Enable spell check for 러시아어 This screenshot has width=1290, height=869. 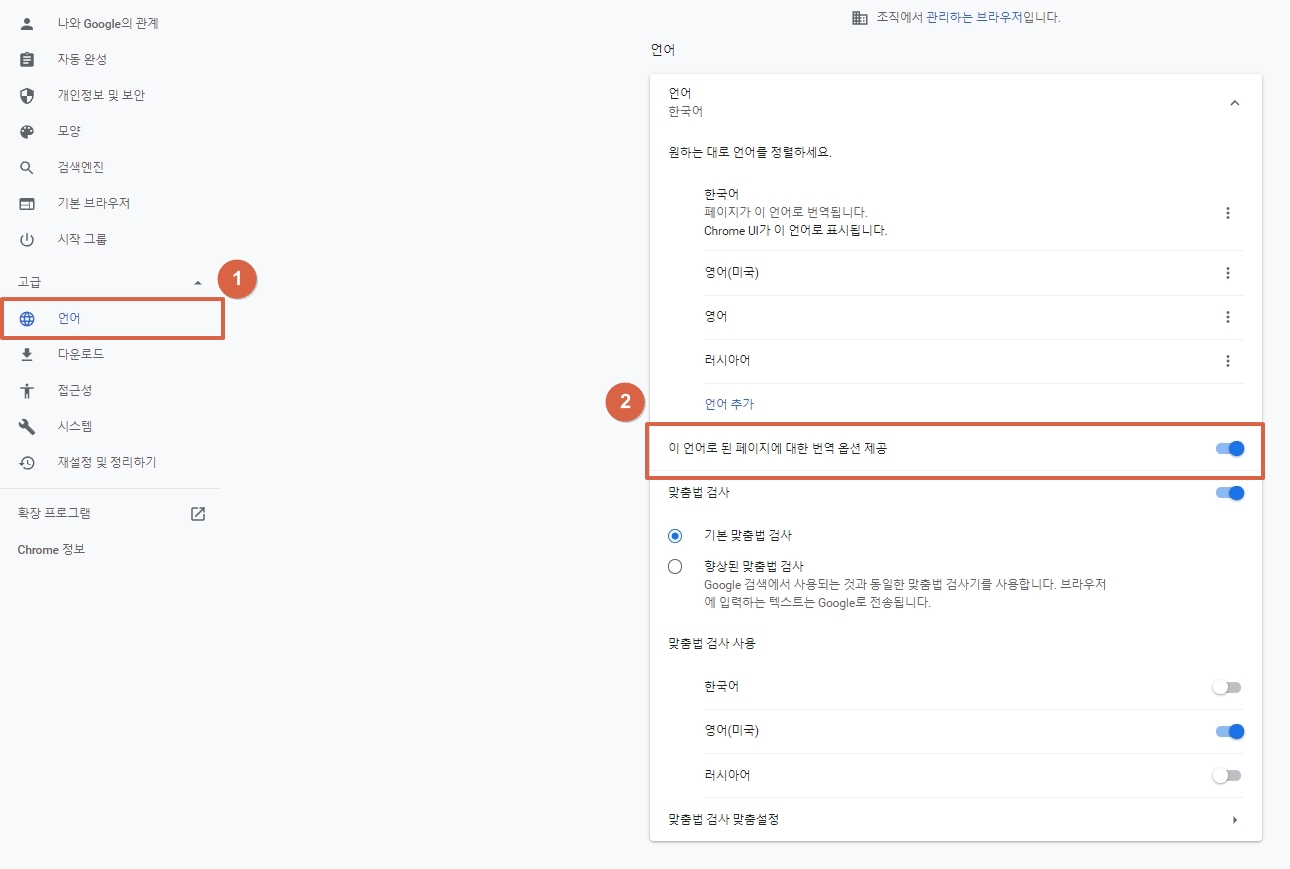pos(1226,775)
